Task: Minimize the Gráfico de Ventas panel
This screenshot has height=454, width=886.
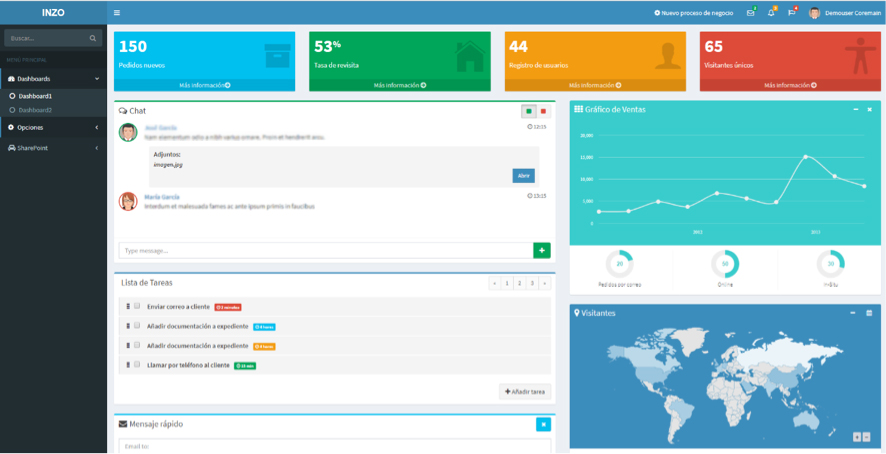Action: tap(856, 109)
